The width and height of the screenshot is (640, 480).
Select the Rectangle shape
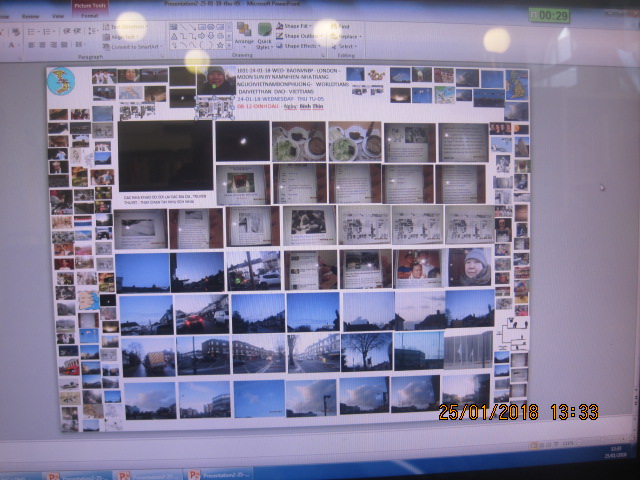click(x=202, y=27)
